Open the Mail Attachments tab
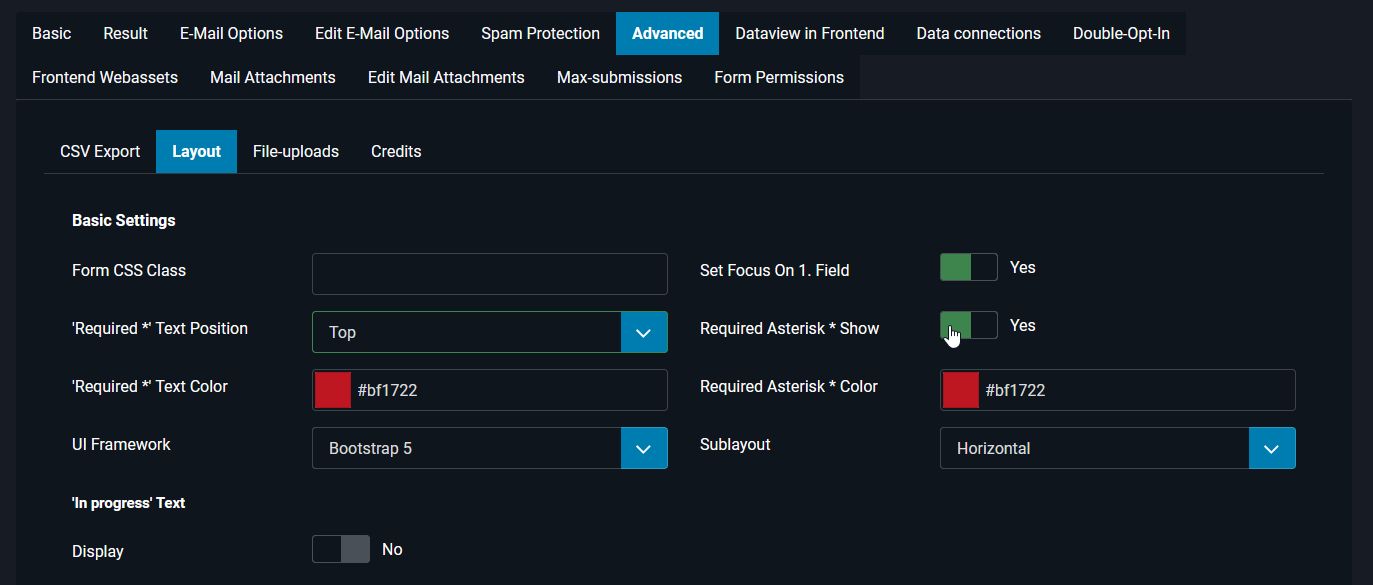1373x585 pixels. tap(272, 77)
